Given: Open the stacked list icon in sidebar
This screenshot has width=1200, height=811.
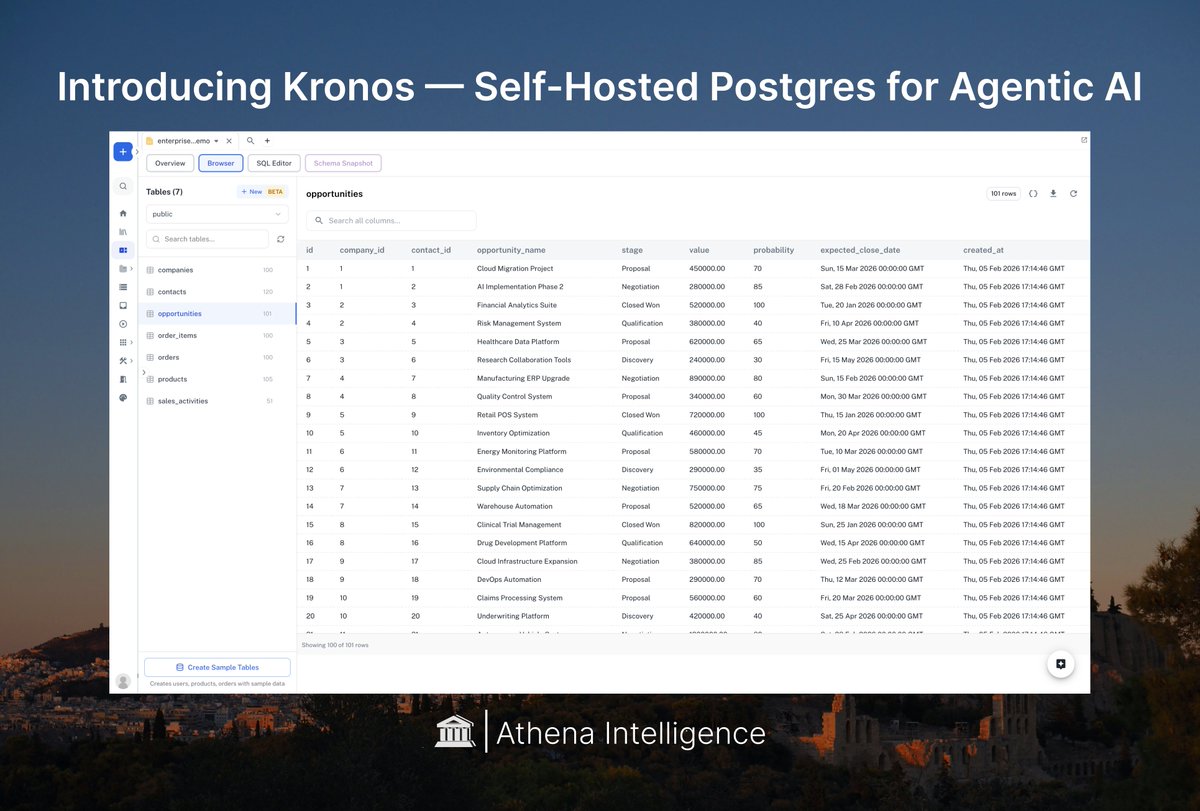Looking at the screenshot, I should pyautogui.click(x=123, y=287).
